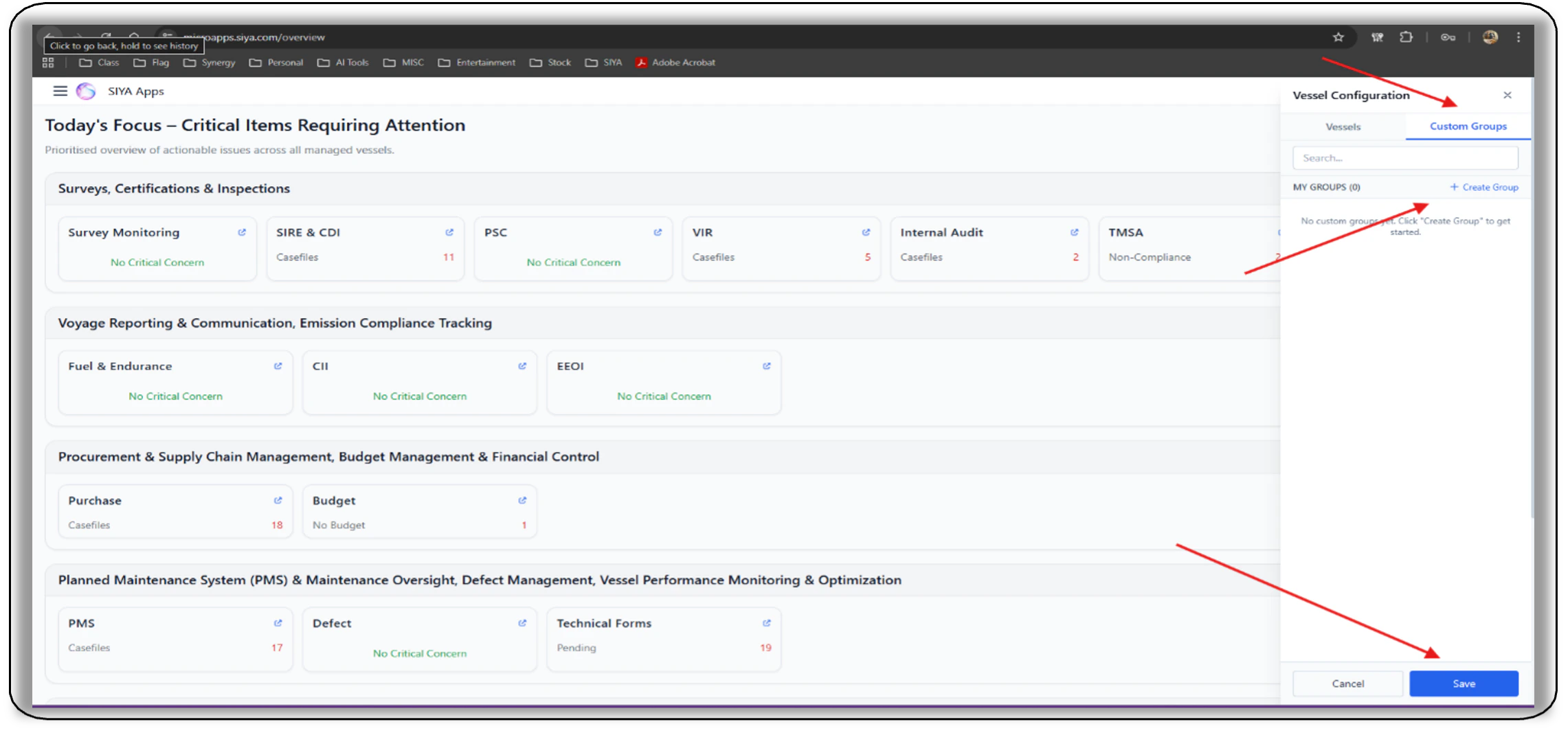Click VIR casefiles count 5
1568x733 pixels.
(868, 257)
